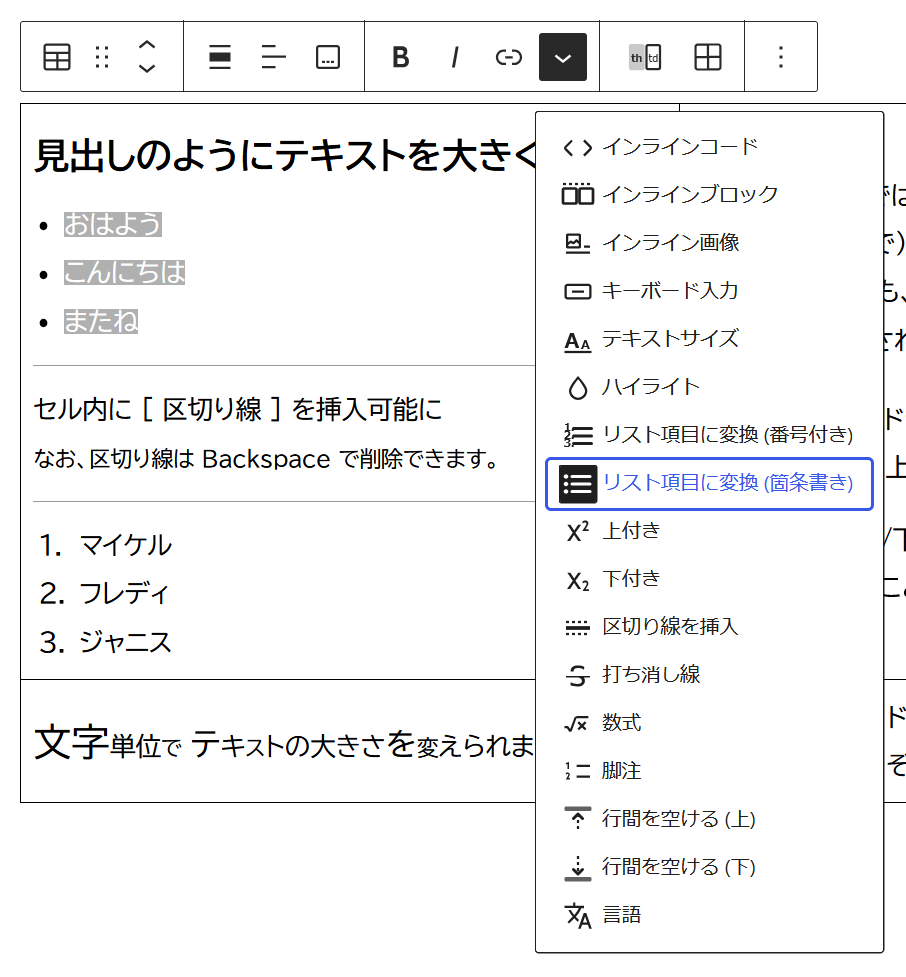Image resolution: width=906 pixels, height=977 pixels.
Task: Move block down with the down chevron
Action: (146, 69)
